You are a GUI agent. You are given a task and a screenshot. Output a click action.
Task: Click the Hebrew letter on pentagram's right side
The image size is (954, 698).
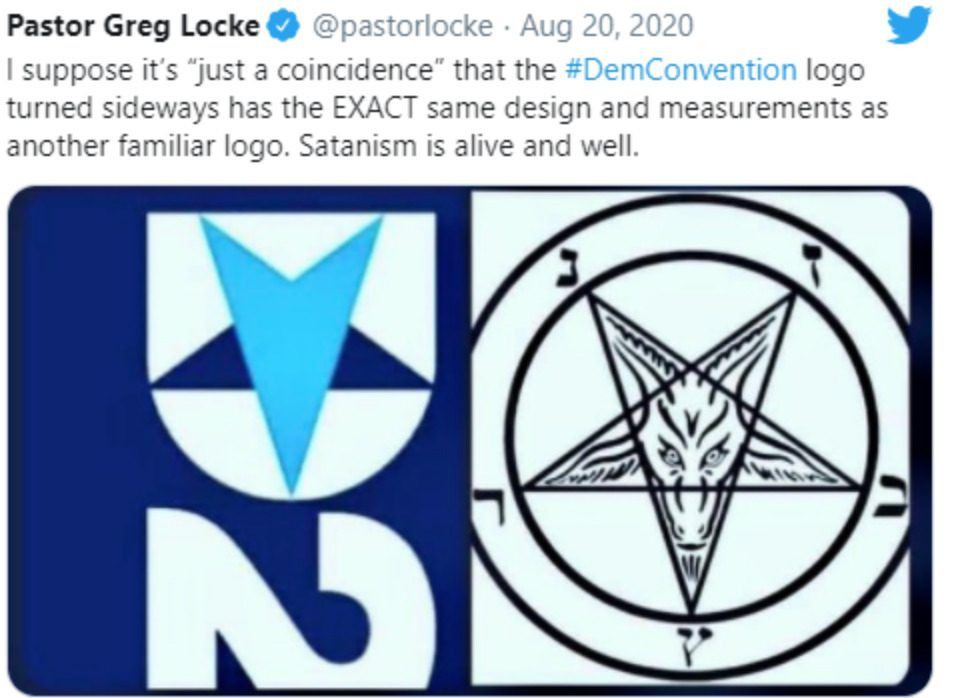tap(892, 497)
